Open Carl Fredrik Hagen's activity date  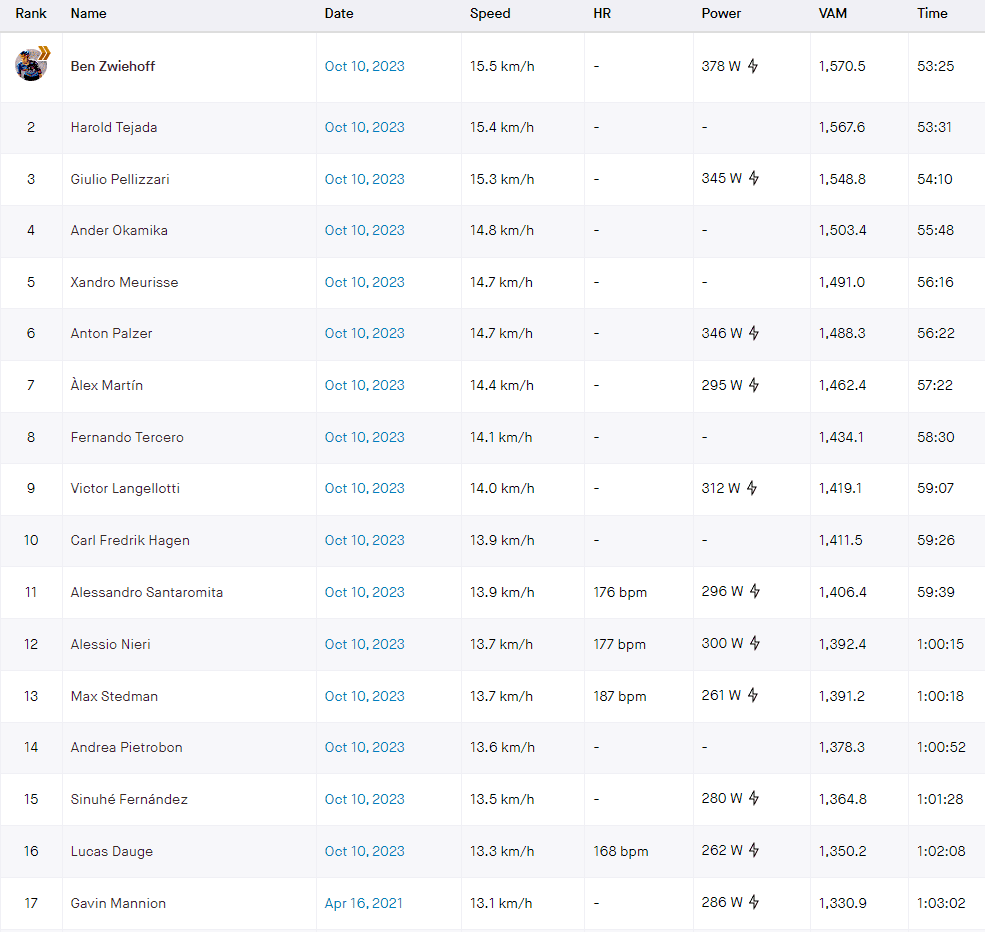(x=364, y=540)
